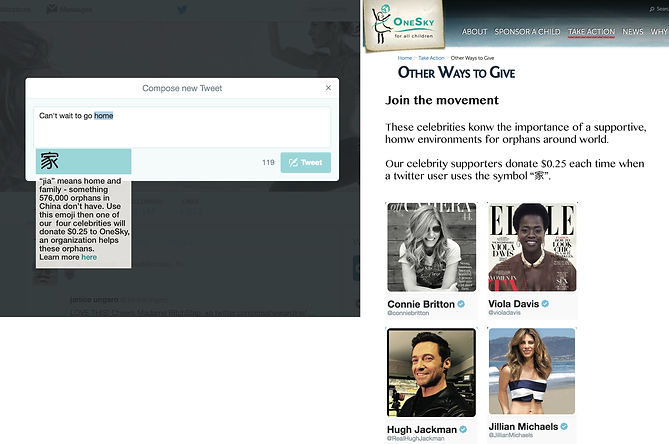Open the @JillianMichaels handle
The image size is (669, 444).
tap(511, 435)
